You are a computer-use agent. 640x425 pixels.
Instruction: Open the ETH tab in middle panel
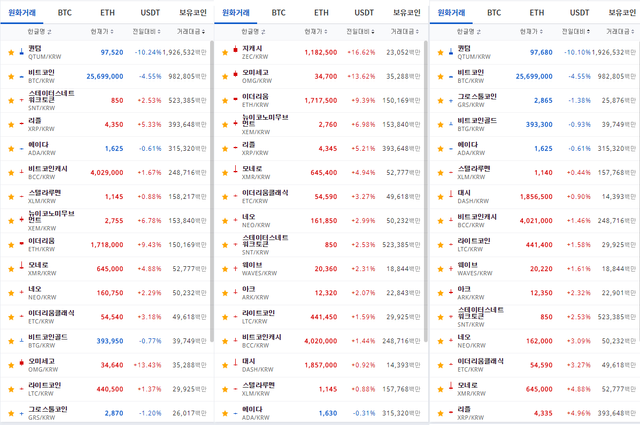click(x=321, y=13)
